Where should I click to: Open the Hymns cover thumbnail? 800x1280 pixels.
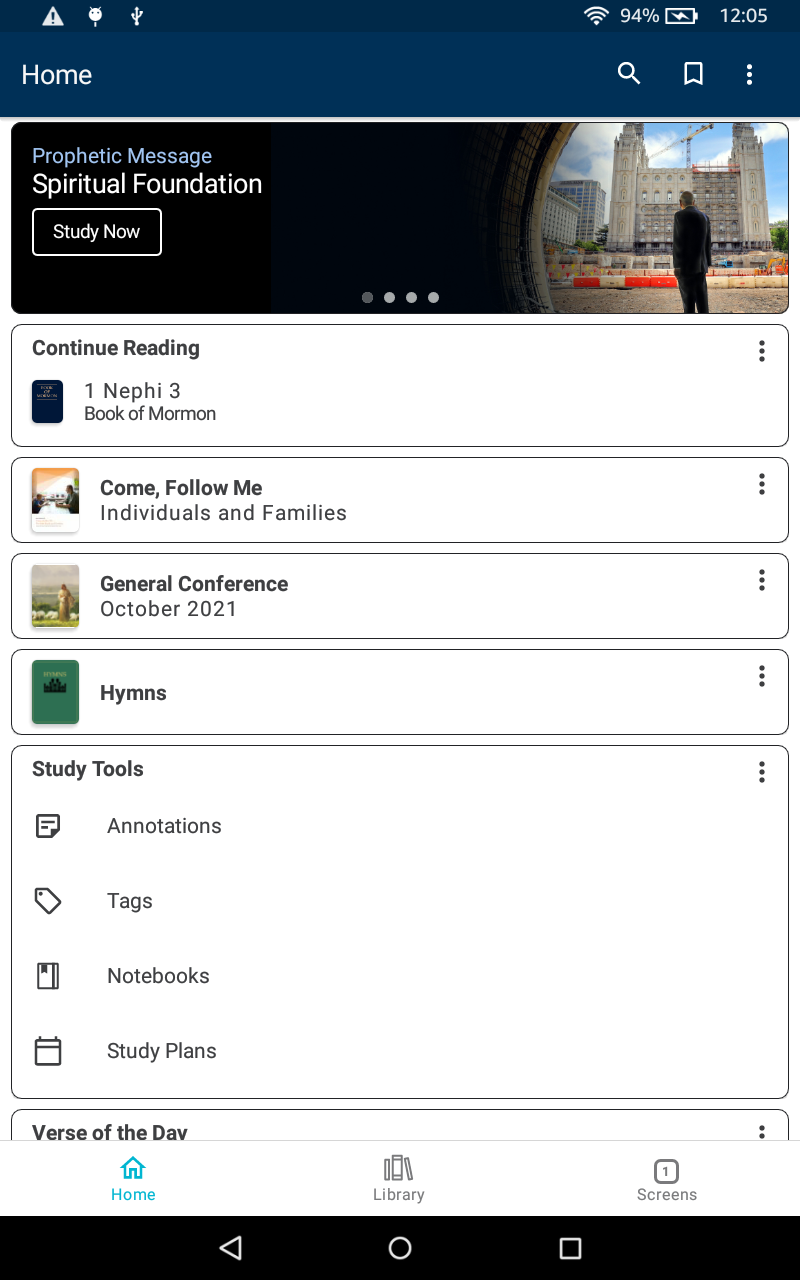point(54,691)
